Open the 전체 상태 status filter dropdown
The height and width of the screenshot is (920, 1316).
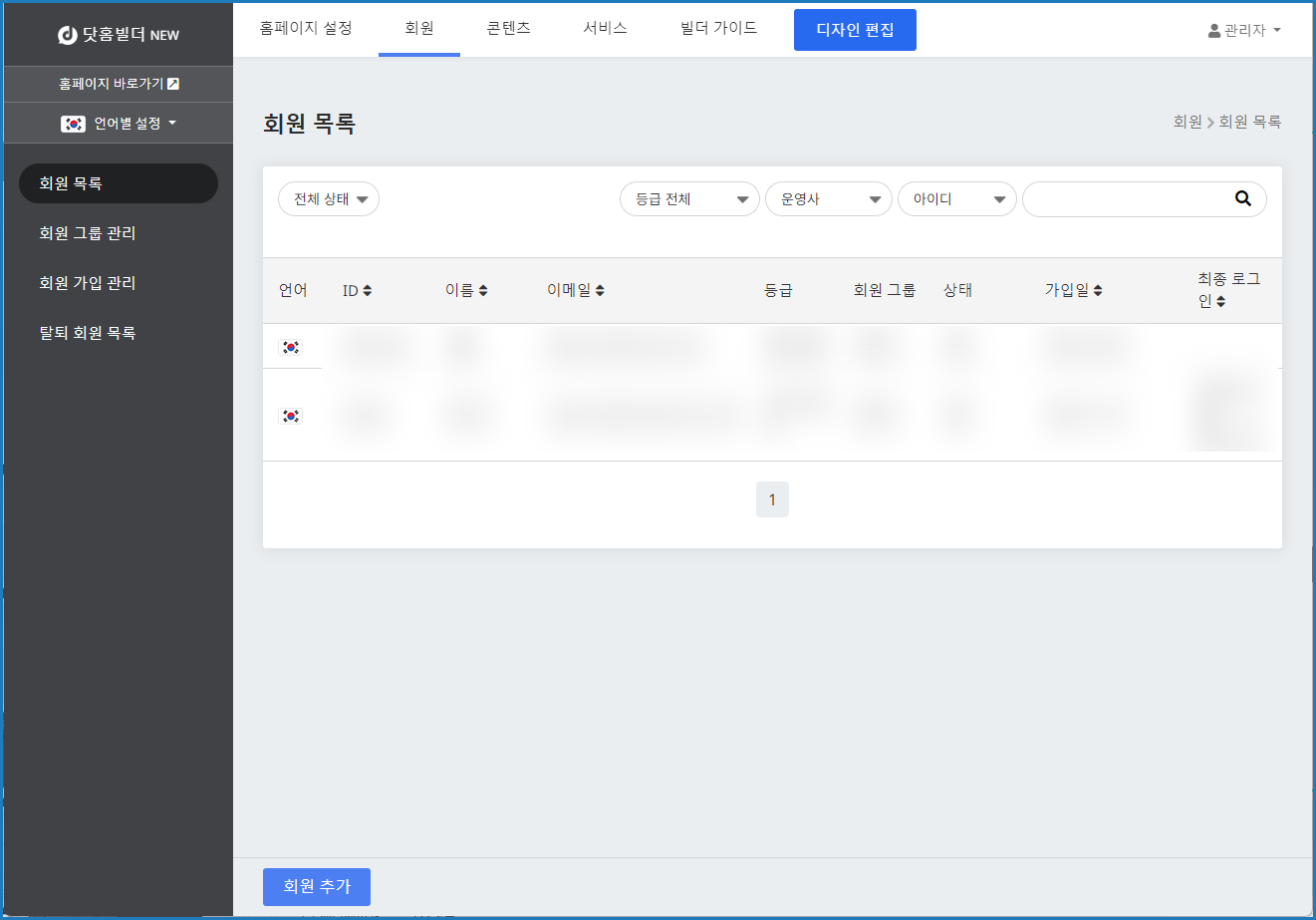pyautogui.click(x=329, y=199)
